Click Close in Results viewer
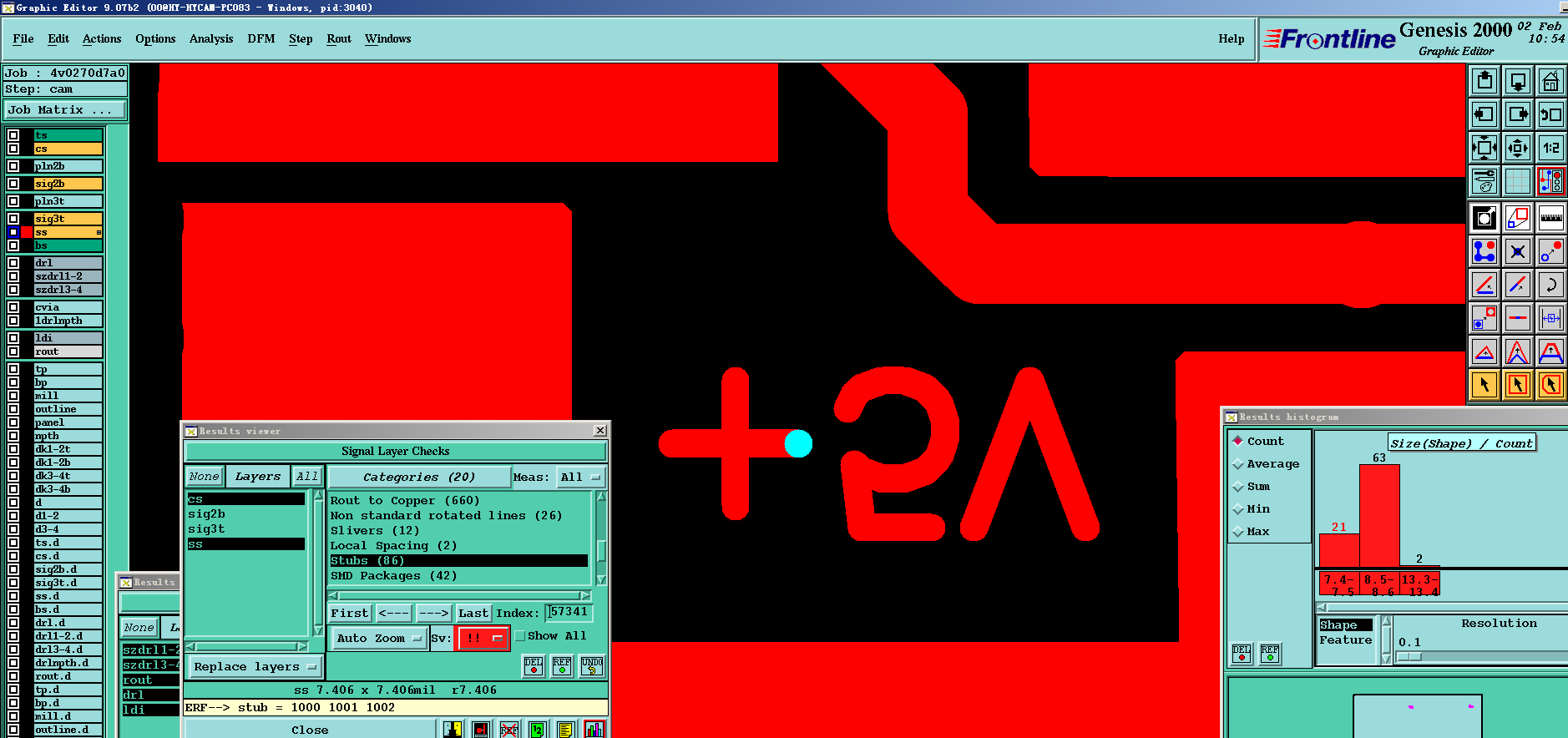Screen dimensions: 1568x738 pos(310,730)
